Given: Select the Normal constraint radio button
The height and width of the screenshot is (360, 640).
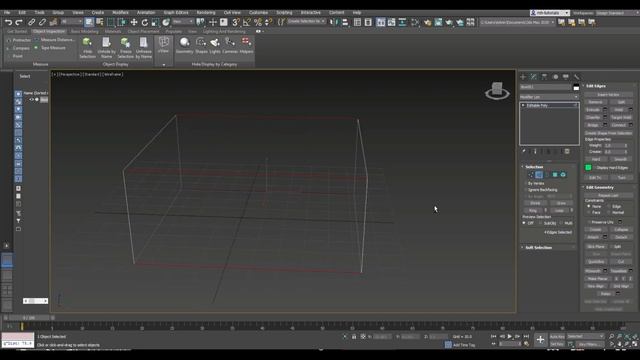Looking at the screenshot, I should click(x=609, y=213).
